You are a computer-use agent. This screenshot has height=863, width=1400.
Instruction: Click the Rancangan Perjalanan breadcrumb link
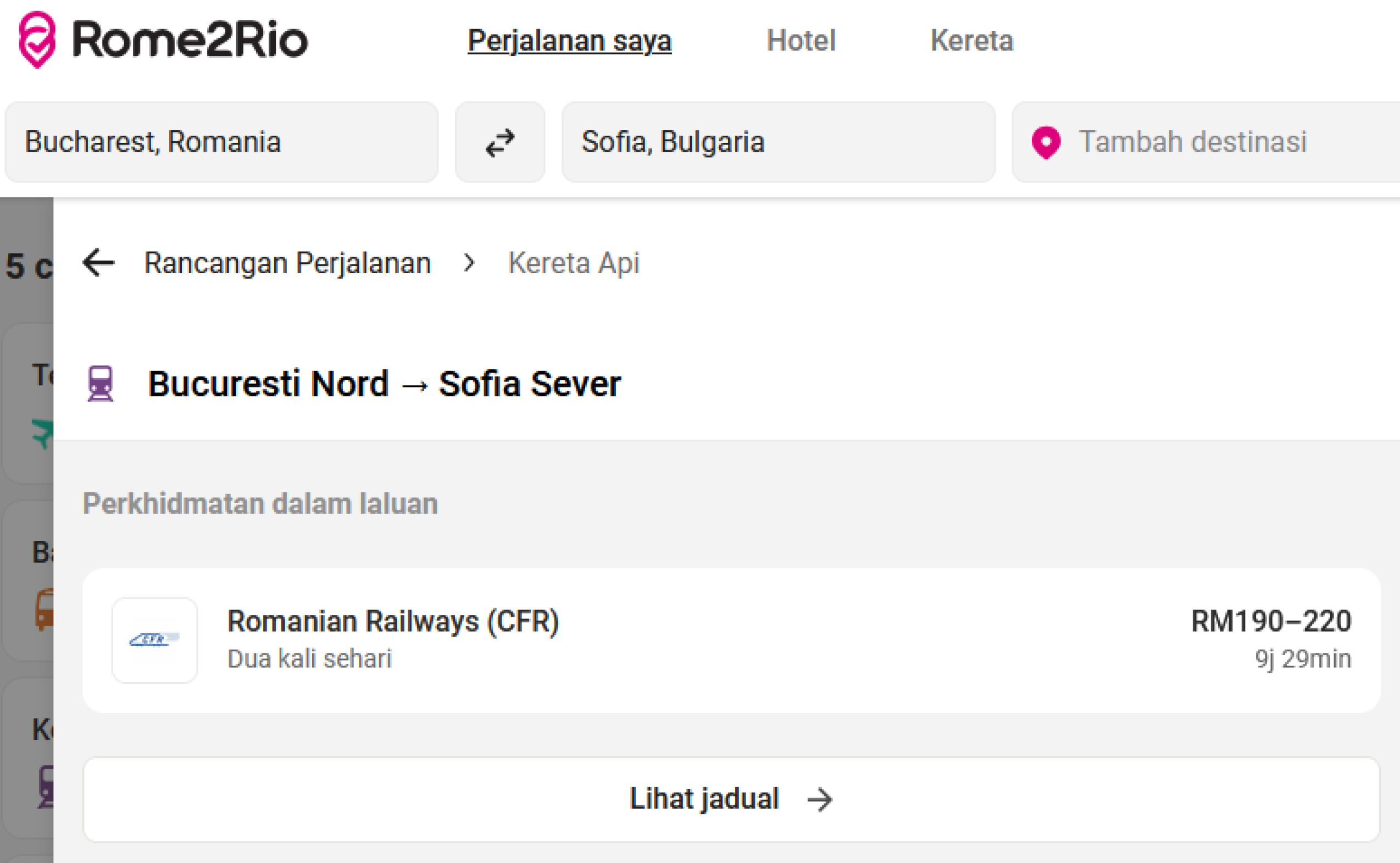[x=287, y=263]
